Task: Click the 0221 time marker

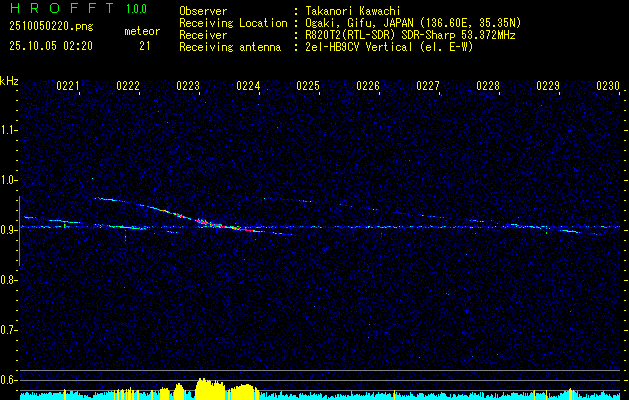Action: pos(68,87)
